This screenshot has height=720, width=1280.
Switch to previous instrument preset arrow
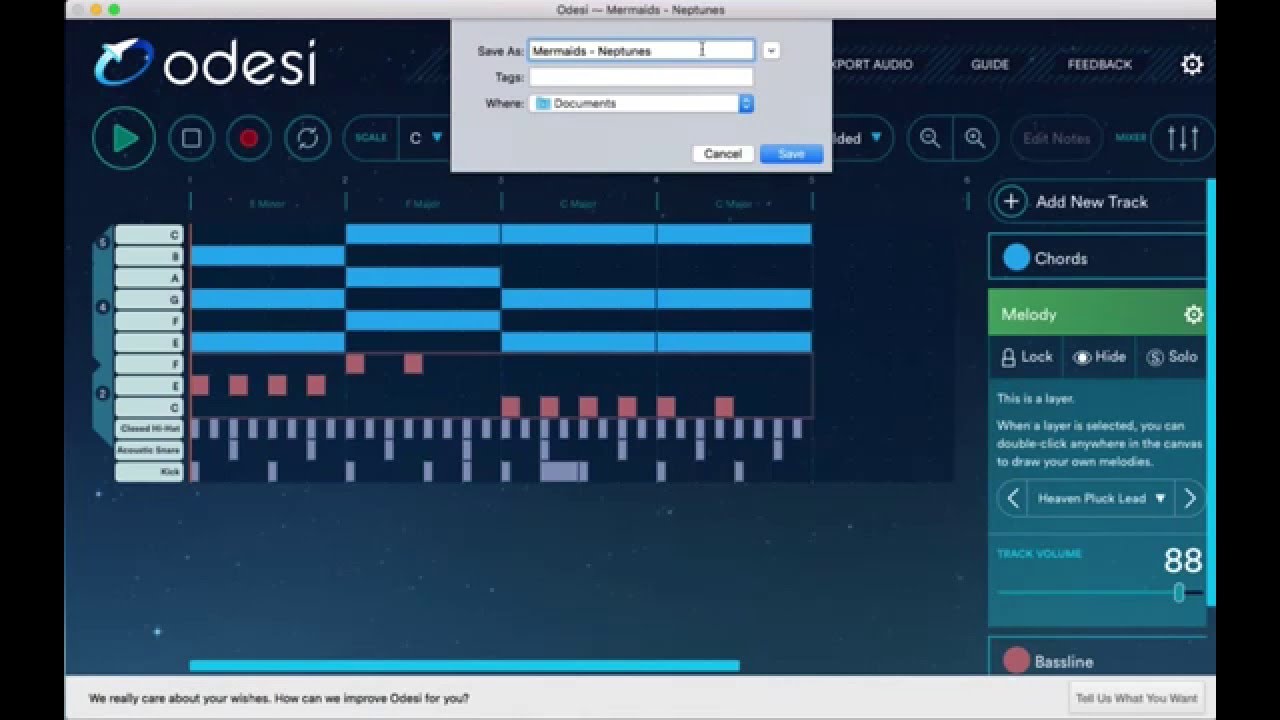click(1013, 498)
